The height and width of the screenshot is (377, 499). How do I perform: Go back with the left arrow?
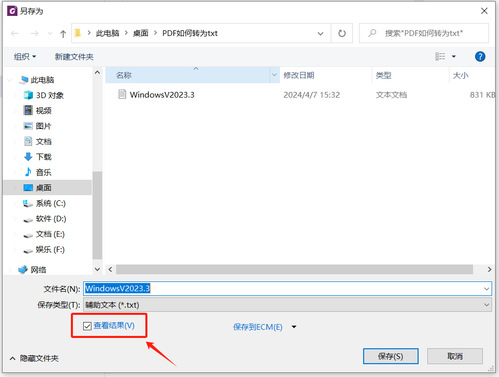tap(15, 33)
